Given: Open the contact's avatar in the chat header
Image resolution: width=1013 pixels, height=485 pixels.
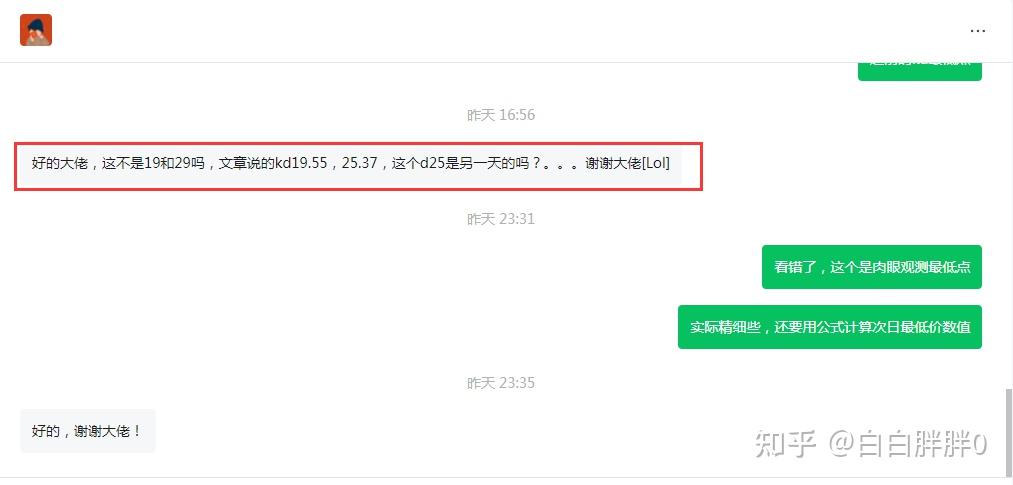Looking at the screenshot, I should coord(36,30).
